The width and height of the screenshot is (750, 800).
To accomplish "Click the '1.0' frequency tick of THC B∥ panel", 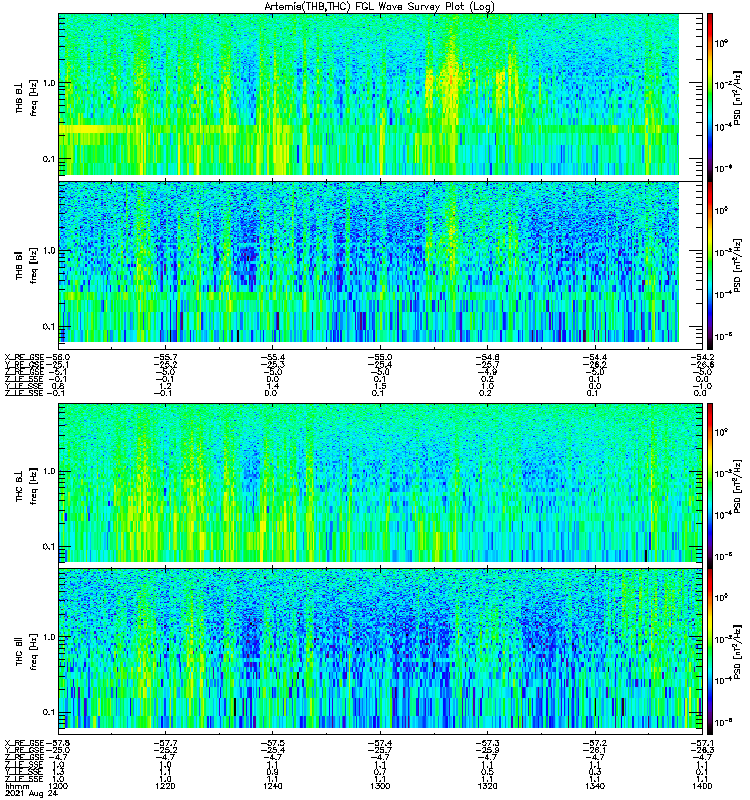I will tap(49, 637).
